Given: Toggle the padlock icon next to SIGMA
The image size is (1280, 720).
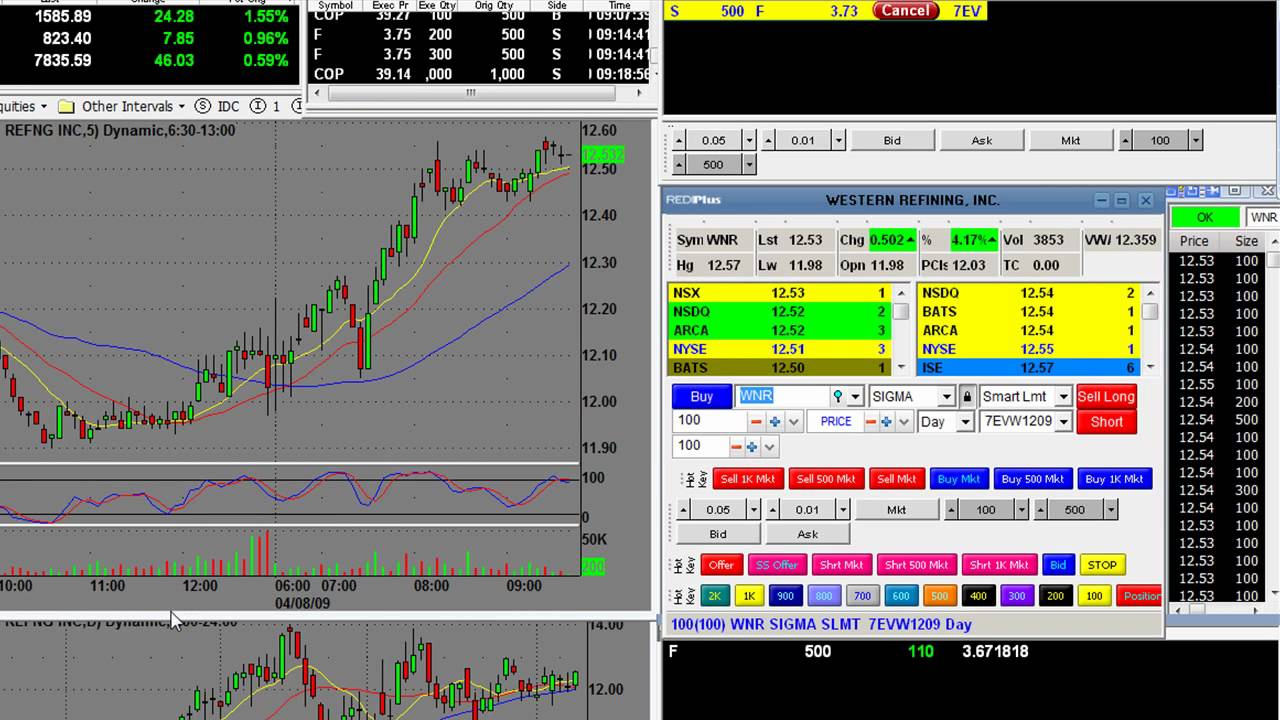Looking at the screenshot, I should click(967, 397).
